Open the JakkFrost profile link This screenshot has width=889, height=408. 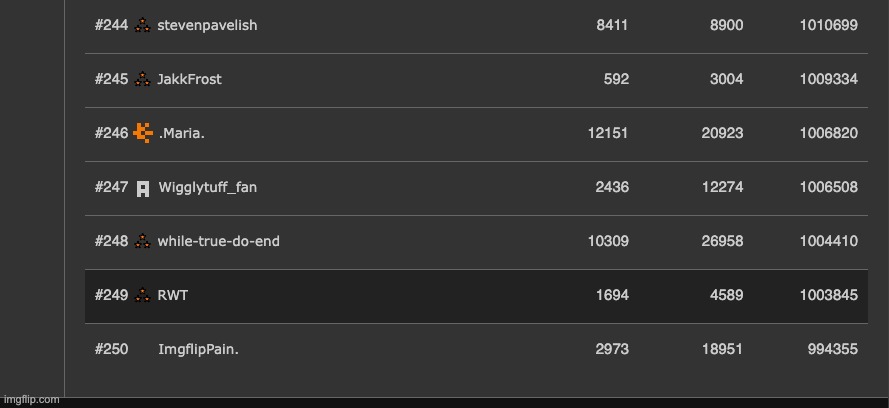189,80
